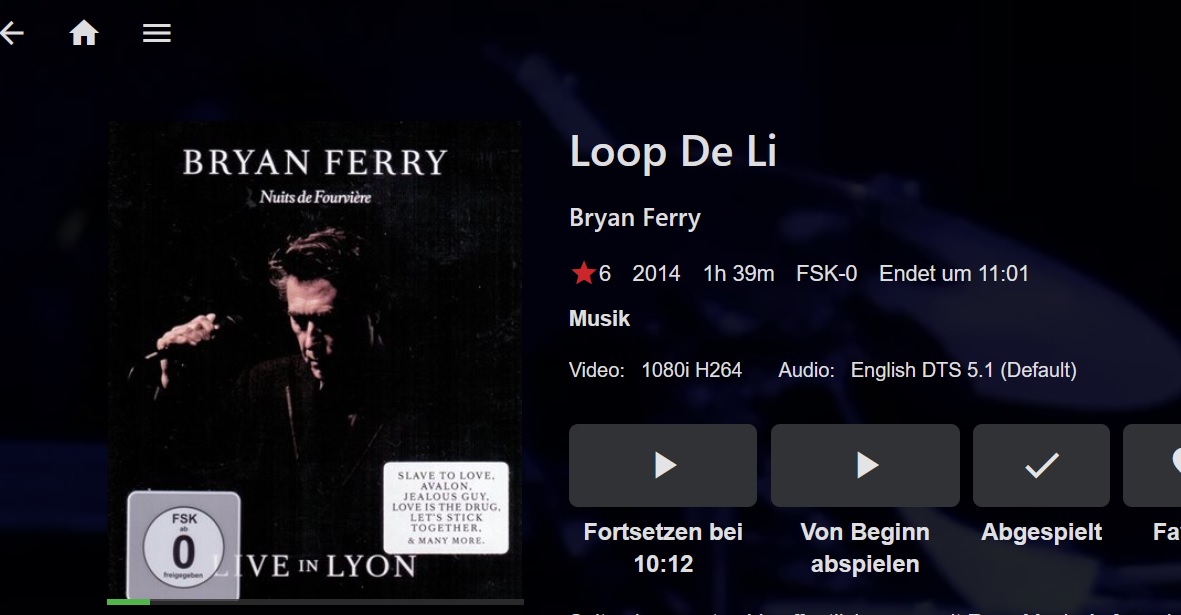Click the play-from-beginning triangle button
This screenshot has height=615, width=1181.
[865, 465]
